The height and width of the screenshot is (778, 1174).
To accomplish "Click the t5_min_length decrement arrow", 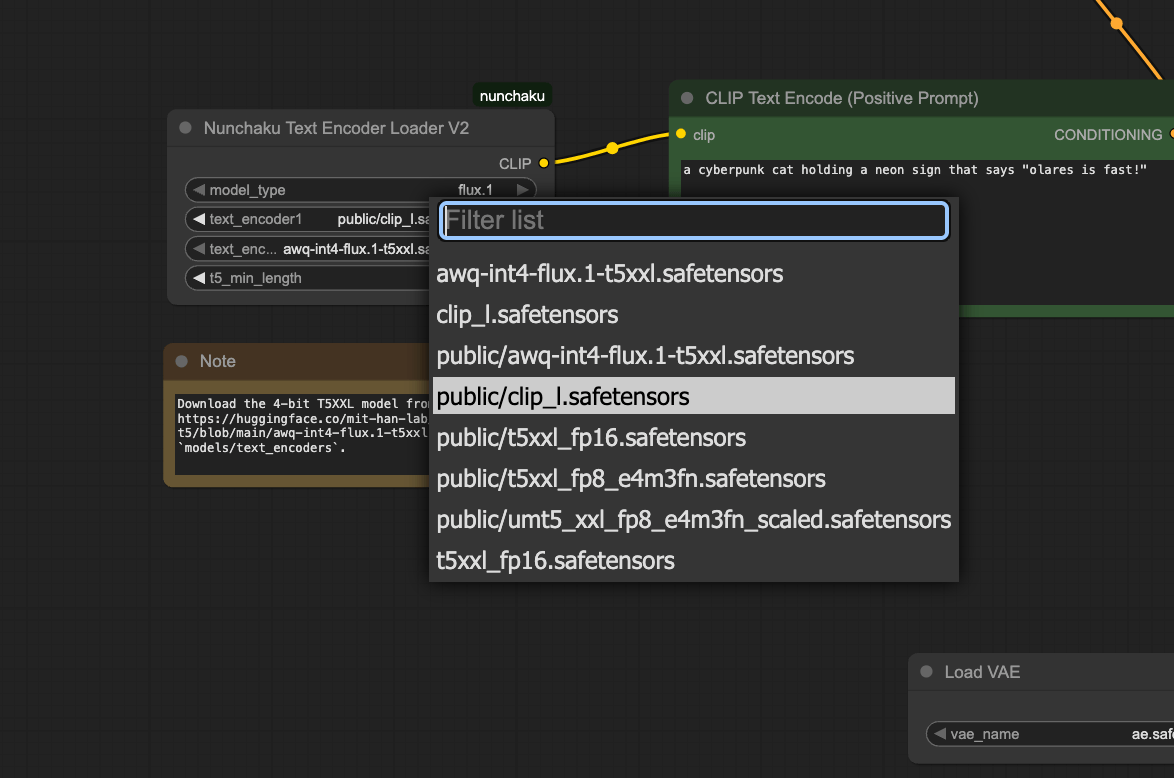I will coord(199,278).
